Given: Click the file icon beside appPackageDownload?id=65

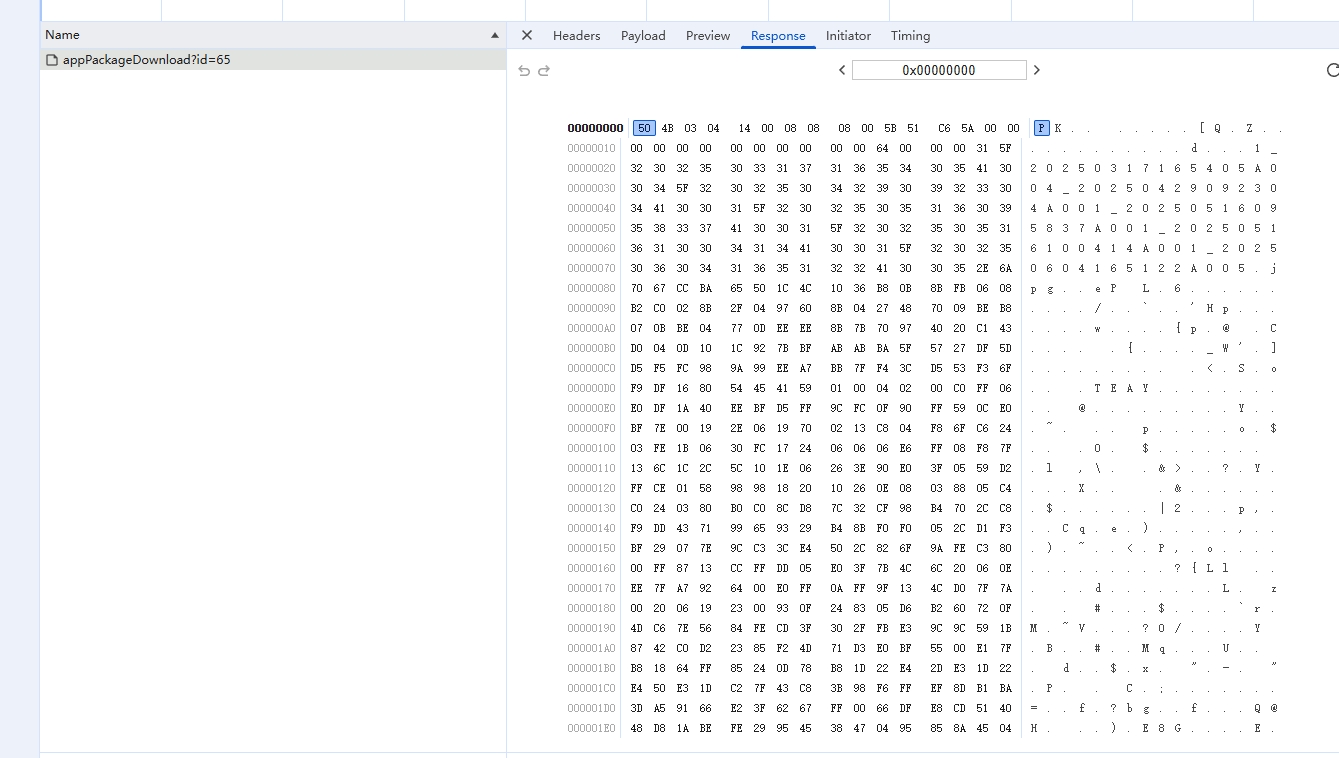Looking at the screenshot, I should tap(53, 60).
